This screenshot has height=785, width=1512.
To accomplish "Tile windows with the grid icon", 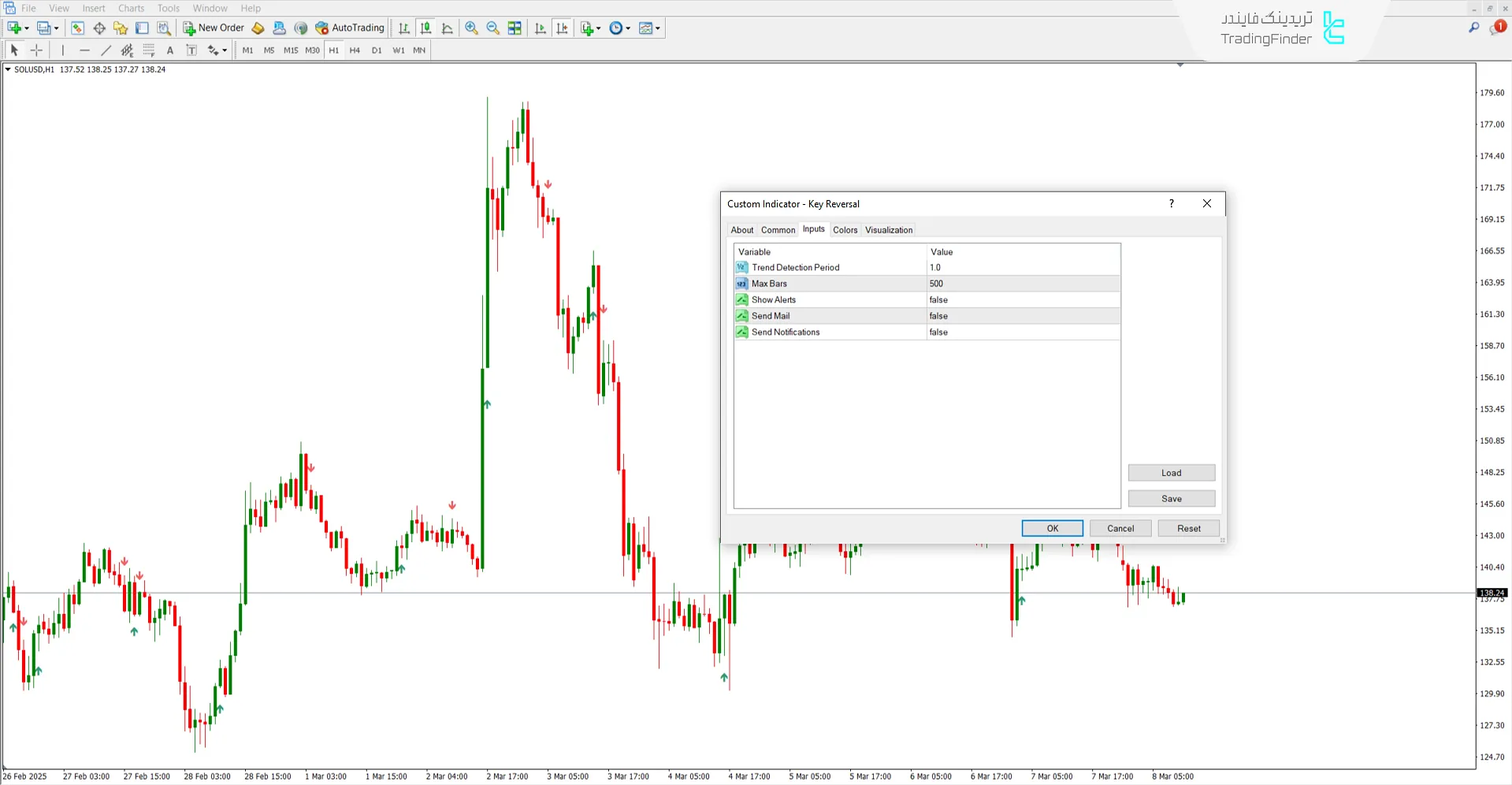I will (515, 28).
